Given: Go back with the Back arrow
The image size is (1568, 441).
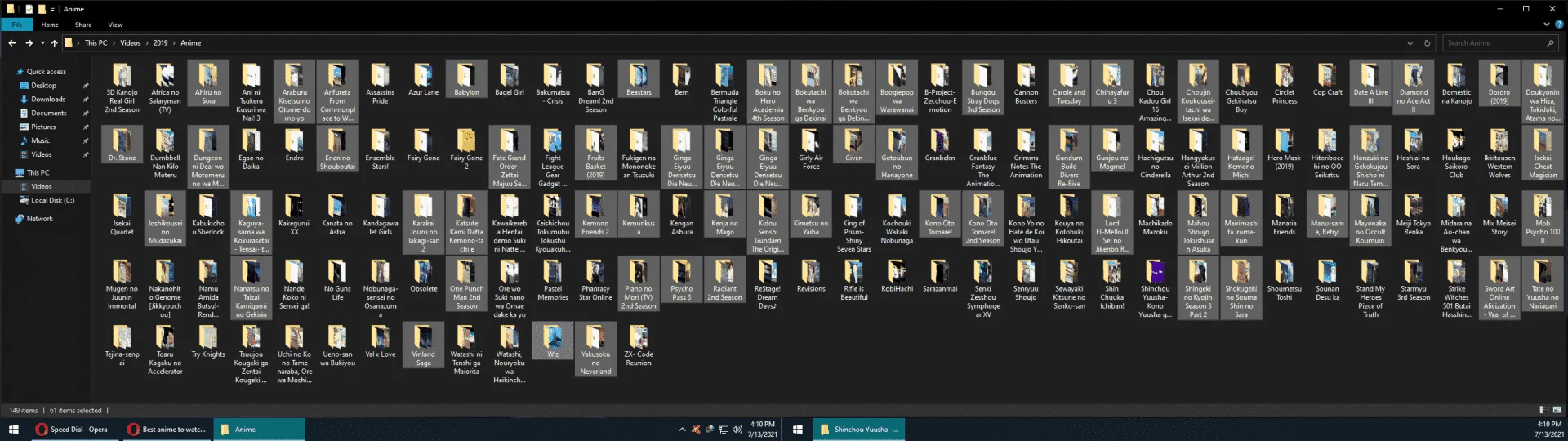Looking at the screenshot, I should point(11,43).
